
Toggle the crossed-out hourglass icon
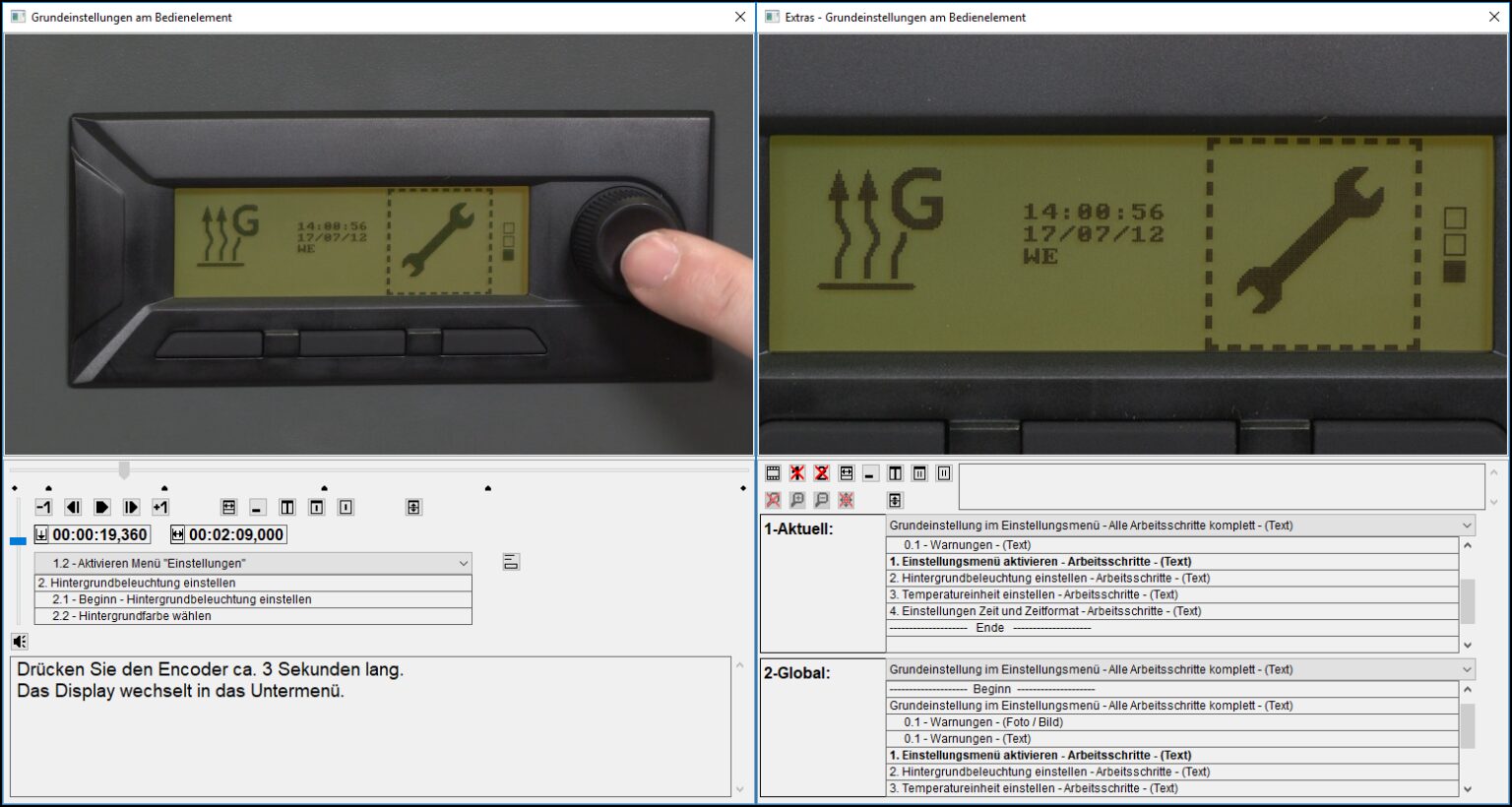coord(823,473)
